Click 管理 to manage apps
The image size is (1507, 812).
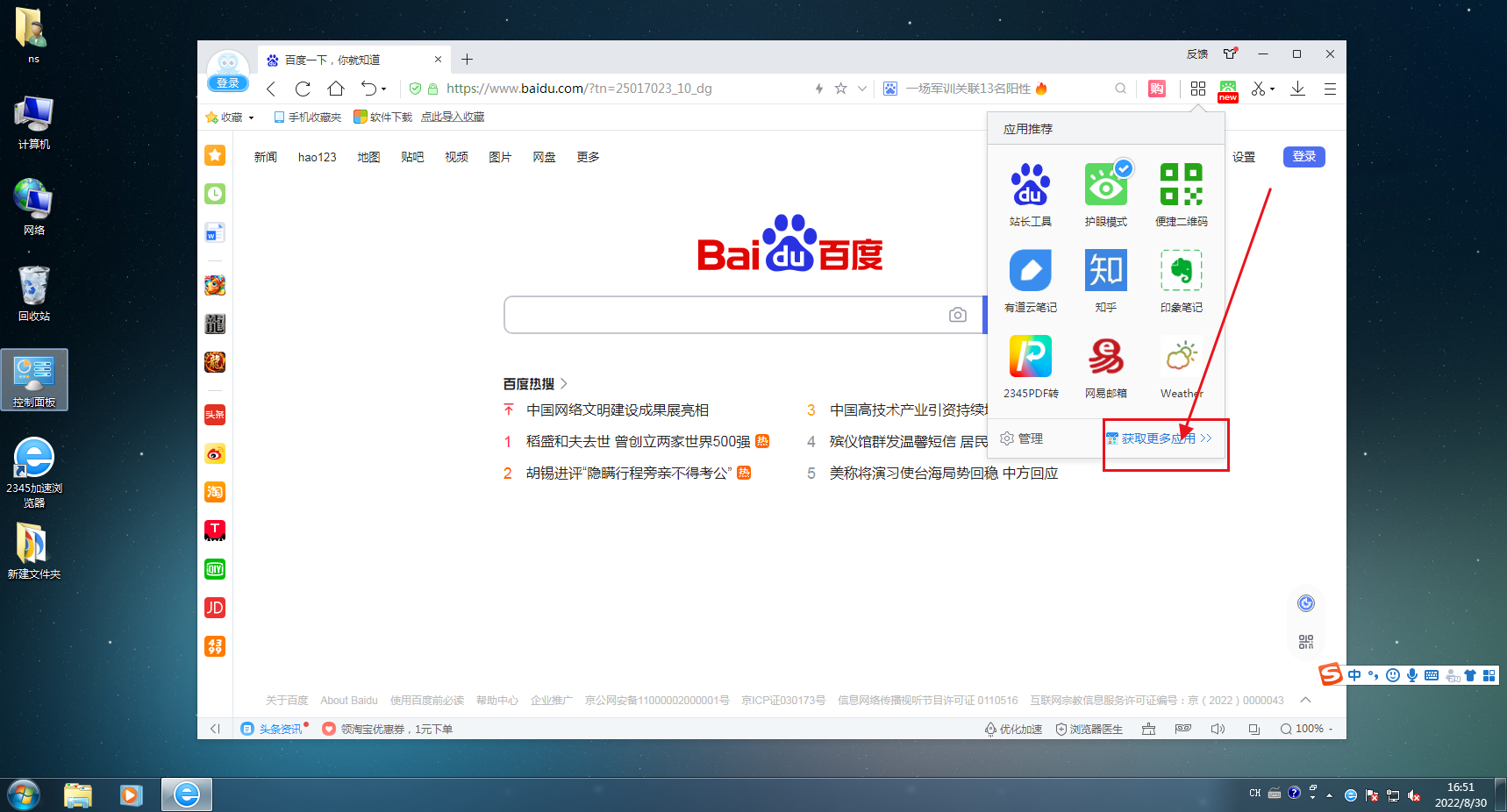(x=1022, y=438)
